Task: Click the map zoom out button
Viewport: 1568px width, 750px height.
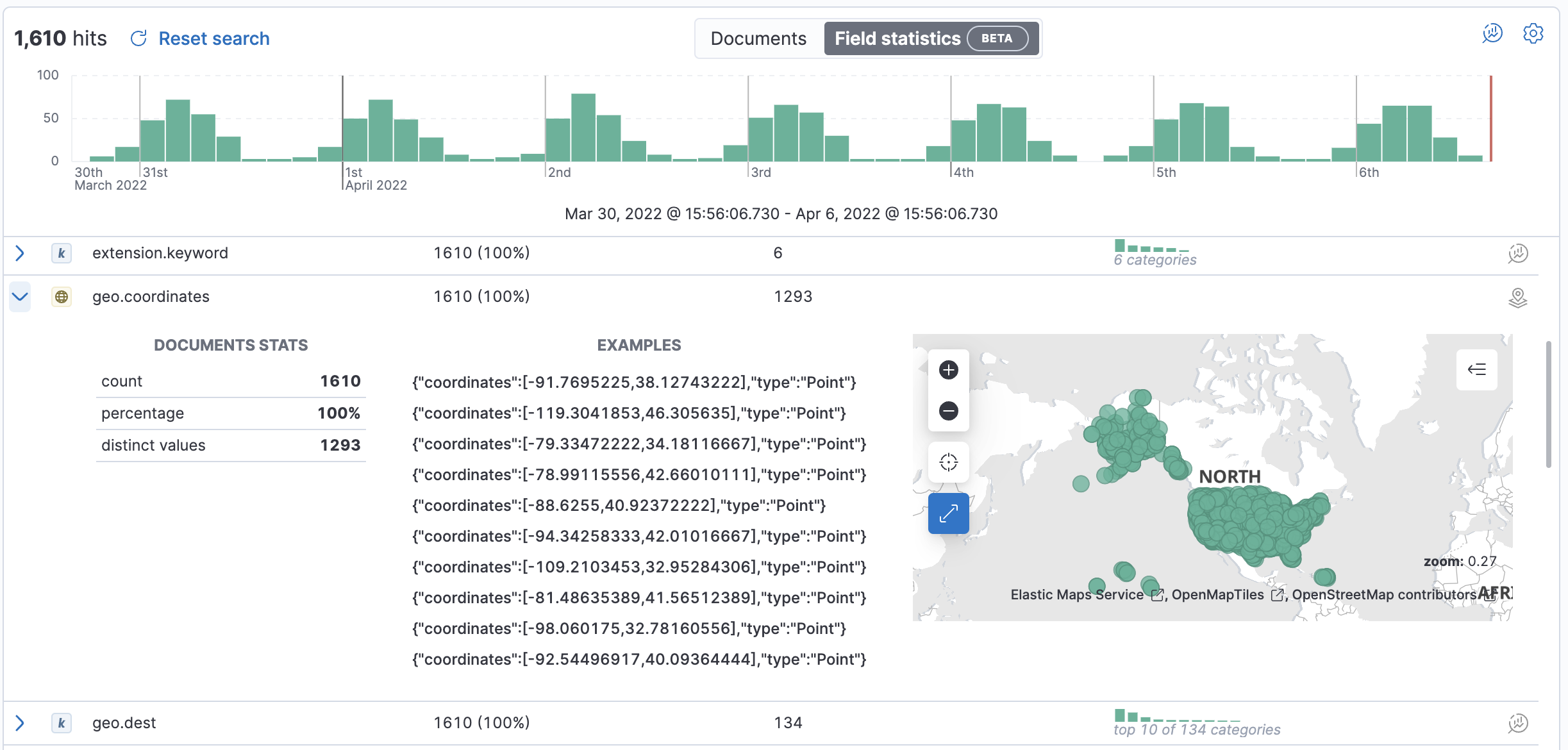Action: pyautogui.click(x=948, y=411)
